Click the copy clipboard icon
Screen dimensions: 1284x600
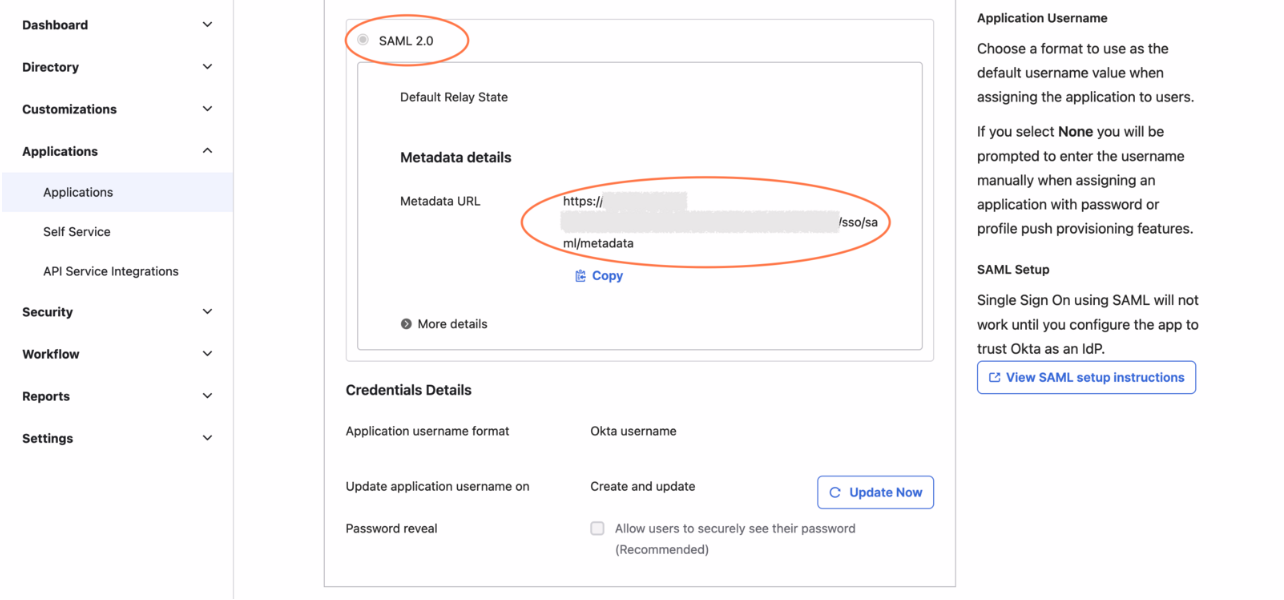(x=580, y=276)
